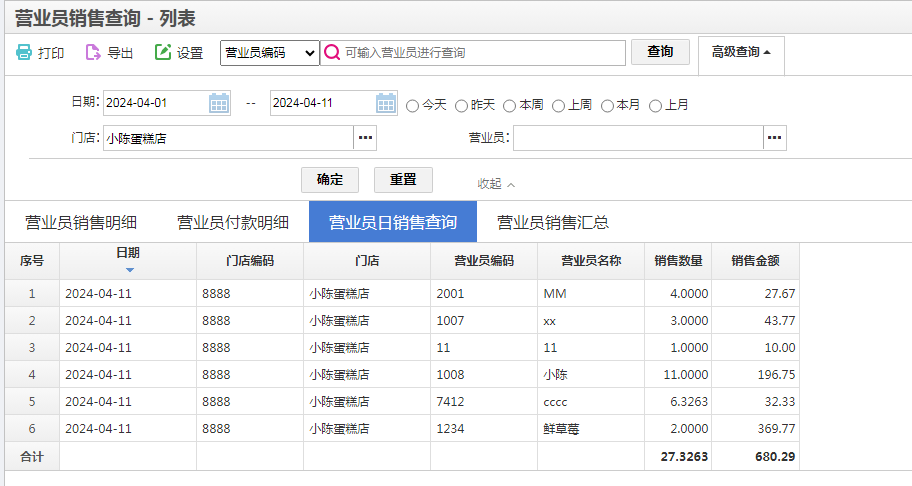Select the 营业员日销售查询 tab
The image size is (912, 486).
click(x=393, y=222)
